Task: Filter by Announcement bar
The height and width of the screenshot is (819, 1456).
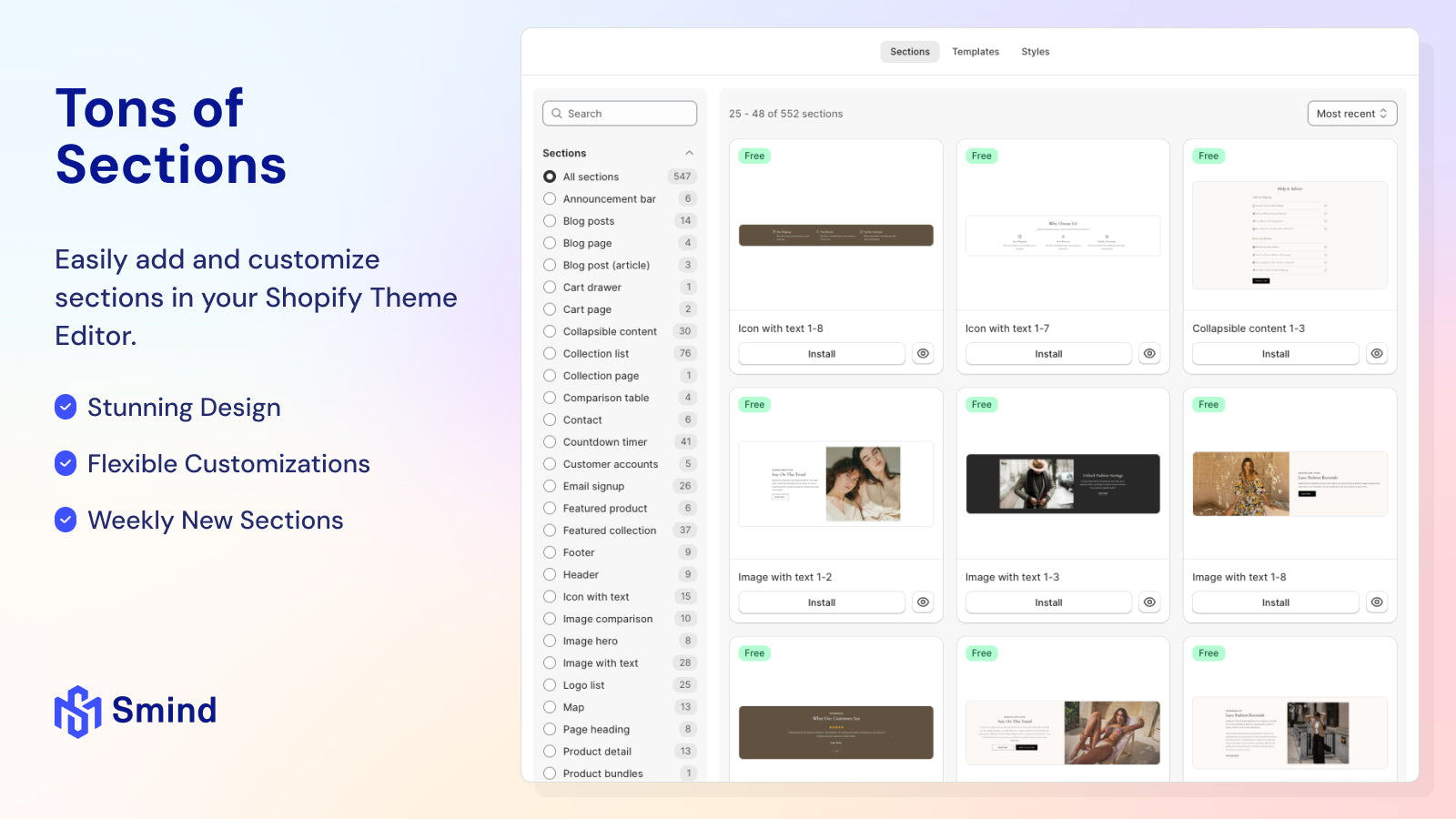Action: point(550,198)
